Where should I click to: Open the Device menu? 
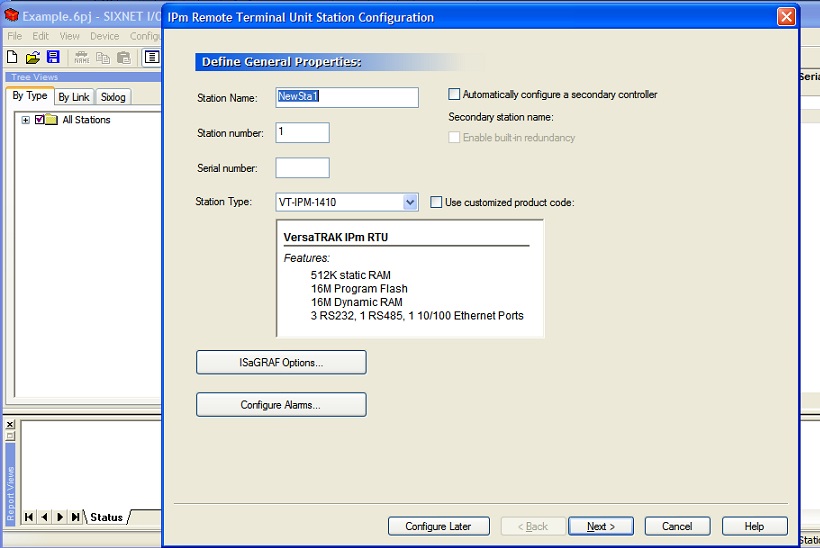tap(105, 36)
